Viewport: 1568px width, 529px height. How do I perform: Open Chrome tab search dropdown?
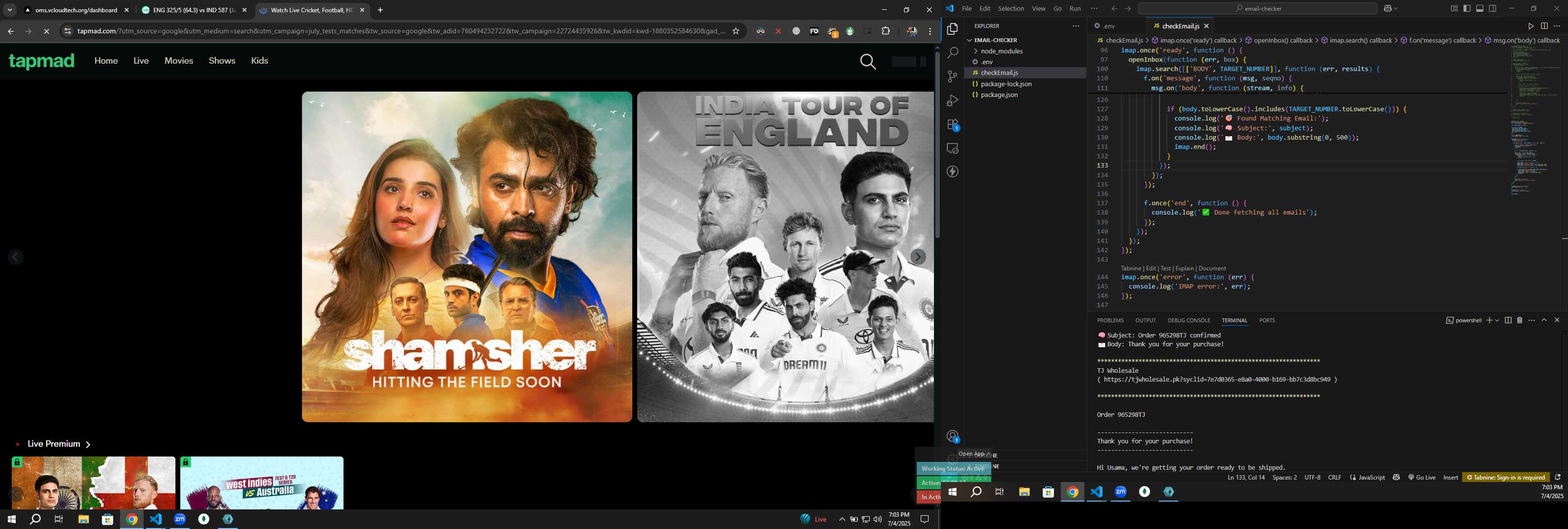pyautogui.click(x=9, y=10)
